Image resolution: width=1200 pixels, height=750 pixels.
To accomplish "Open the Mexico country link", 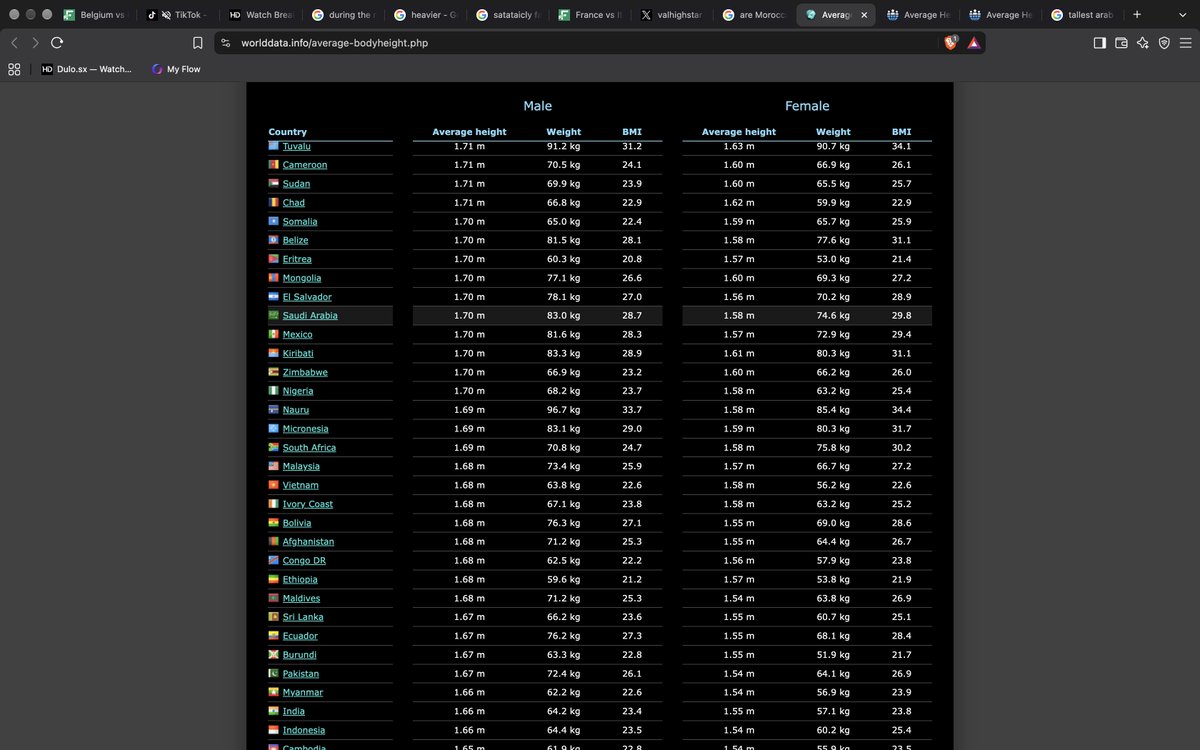I will click(x=297, y=335).
